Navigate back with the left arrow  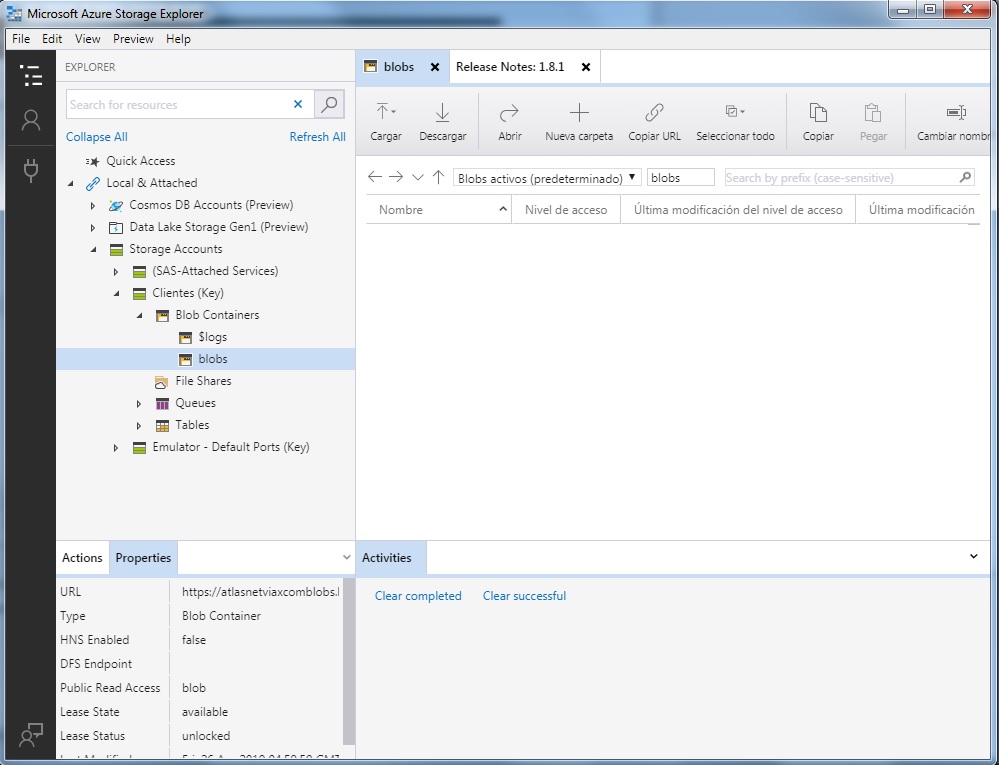pyautogui.click(x=375, y=177)
